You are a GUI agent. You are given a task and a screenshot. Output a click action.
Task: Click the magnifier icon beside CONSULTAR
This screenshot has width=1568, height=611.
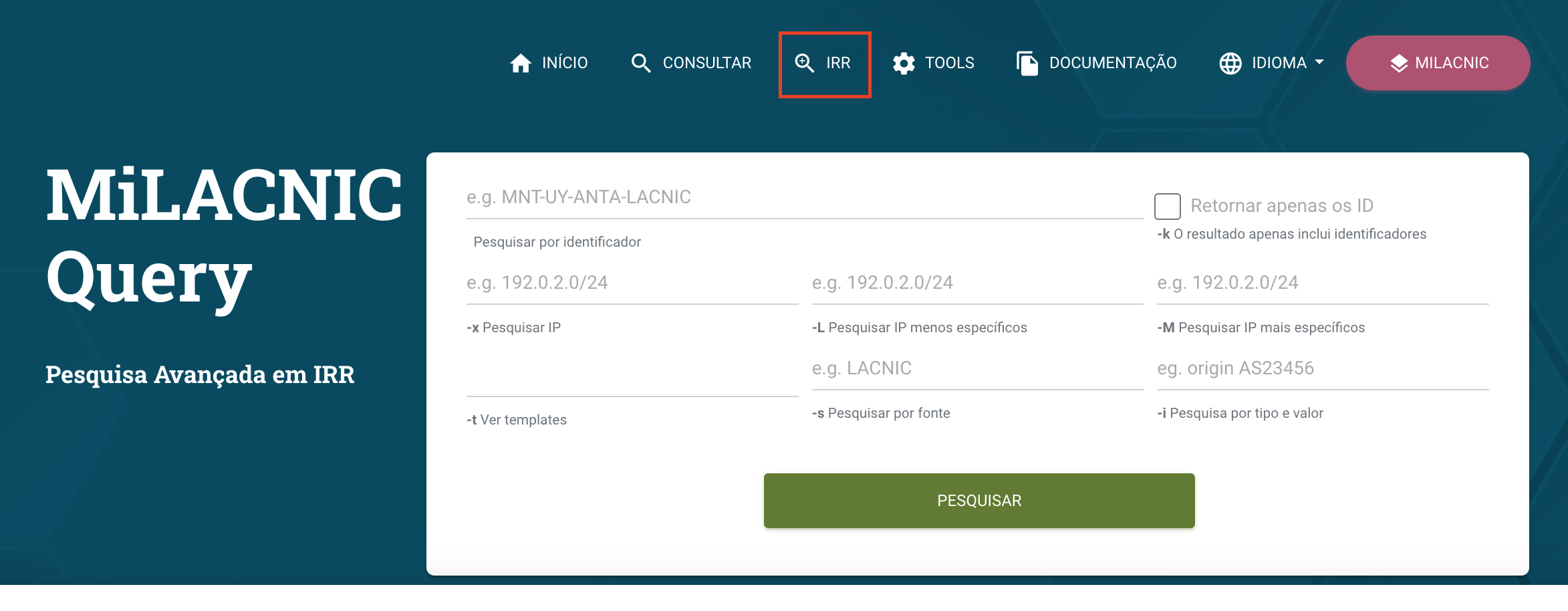point(640,63)
